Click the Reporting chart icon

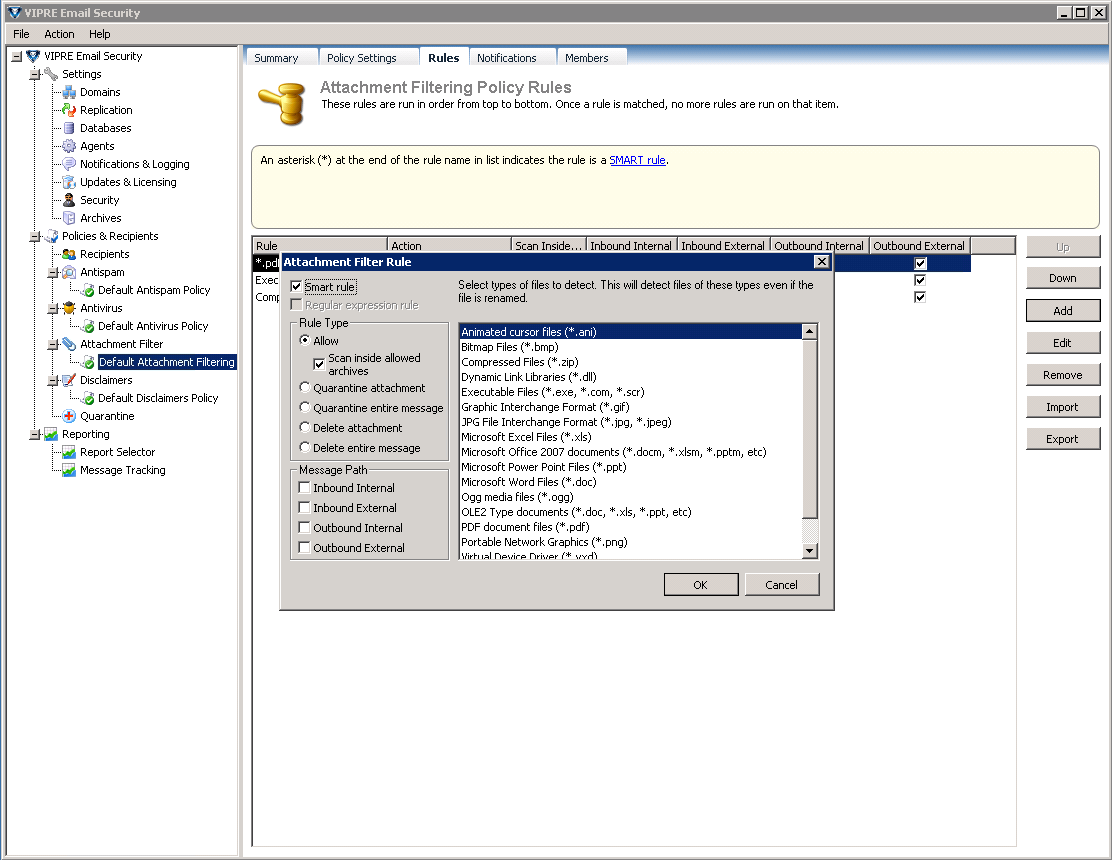pos(50,434)
